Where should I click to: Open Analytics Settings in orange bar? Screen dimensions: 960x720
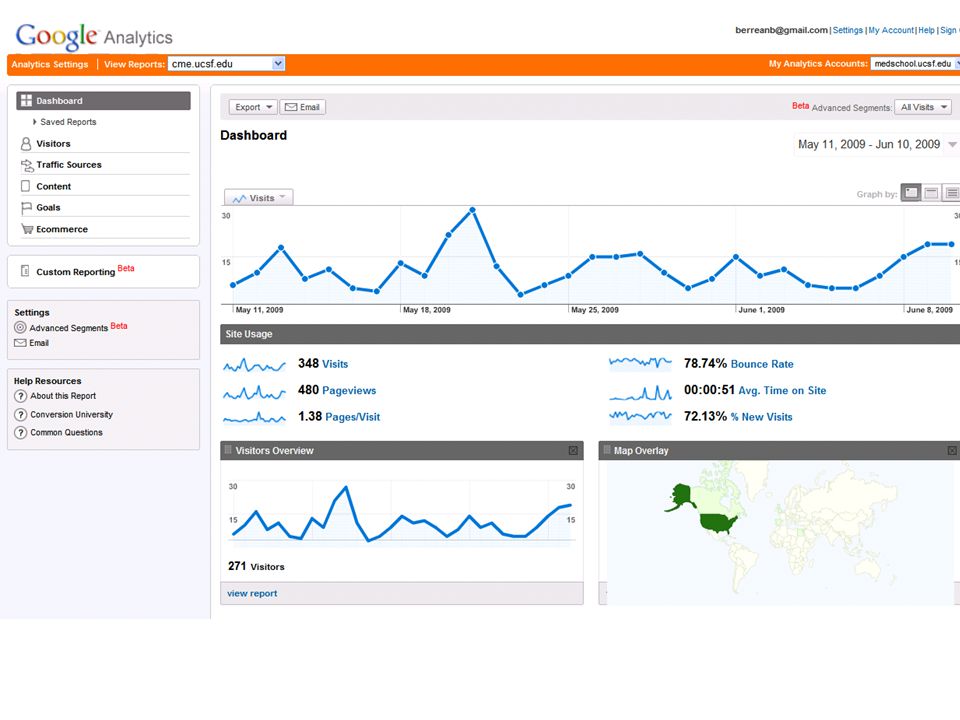pyautogui.click(x=50, y=64)
